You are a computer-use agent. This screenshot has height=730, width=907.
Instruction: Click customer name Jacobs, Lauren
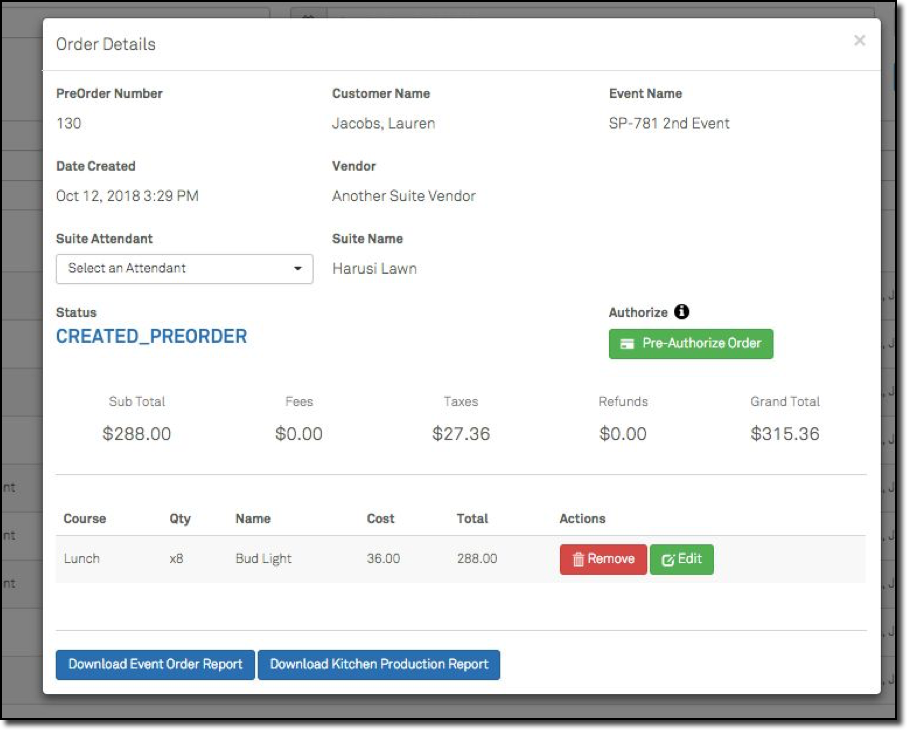(x=383, y=123)
